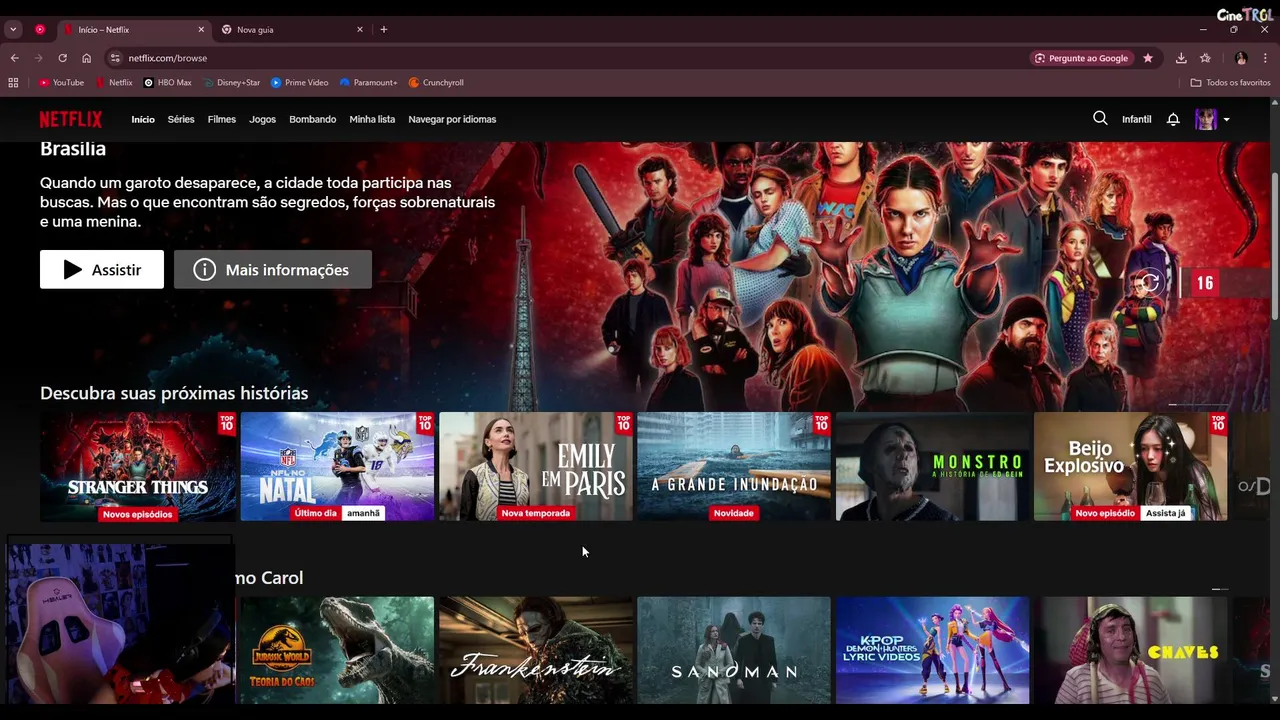
Task: Open the apps grid in the bookmarks bar
Action: 14,82
